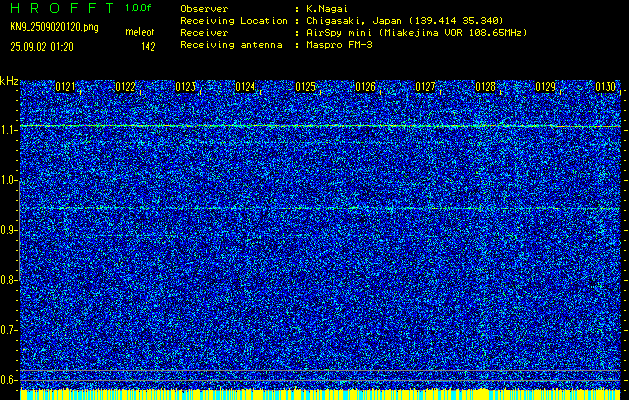This screenshot has width=629, height=400.
Task: Click time marker 0129
Action: click(546, 87)
